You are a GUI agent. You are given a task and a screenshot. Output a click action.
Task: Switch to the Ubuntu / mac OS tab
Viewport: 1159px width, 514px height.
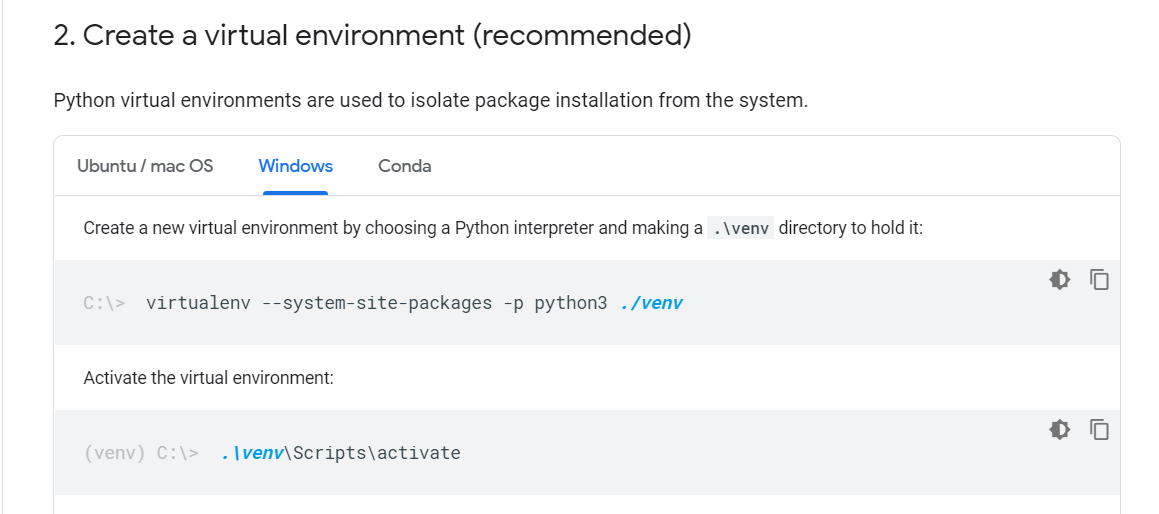(145, 166)
